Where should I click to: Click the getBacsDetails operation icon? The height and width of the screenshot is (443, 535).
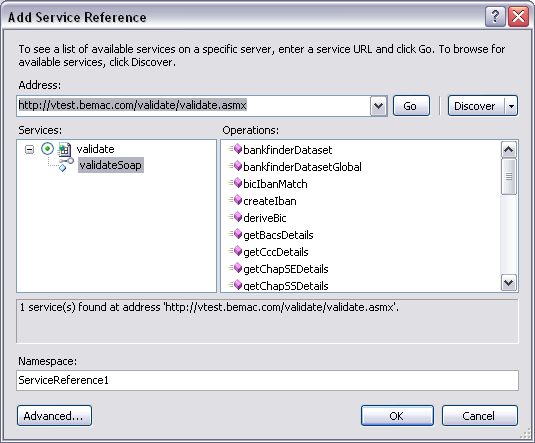[235, 234]
